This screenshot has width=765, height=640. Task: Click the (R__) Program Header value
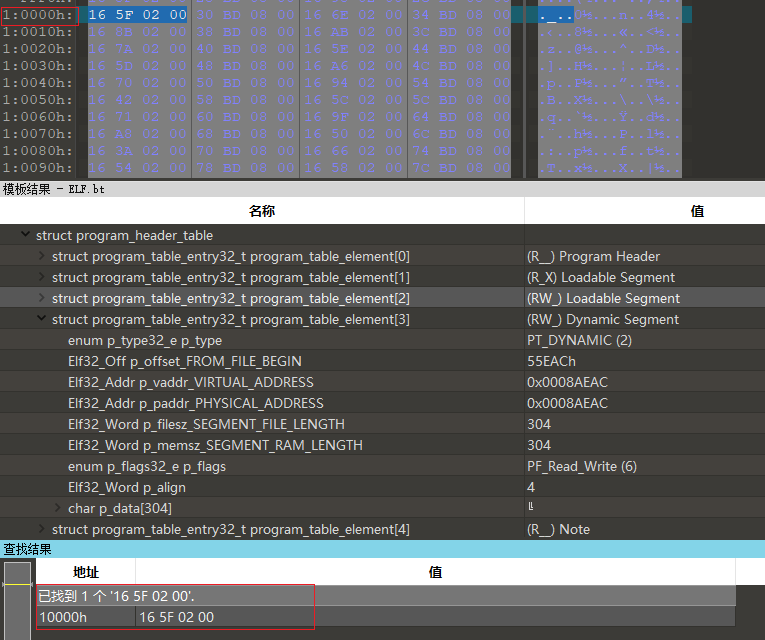593,256
